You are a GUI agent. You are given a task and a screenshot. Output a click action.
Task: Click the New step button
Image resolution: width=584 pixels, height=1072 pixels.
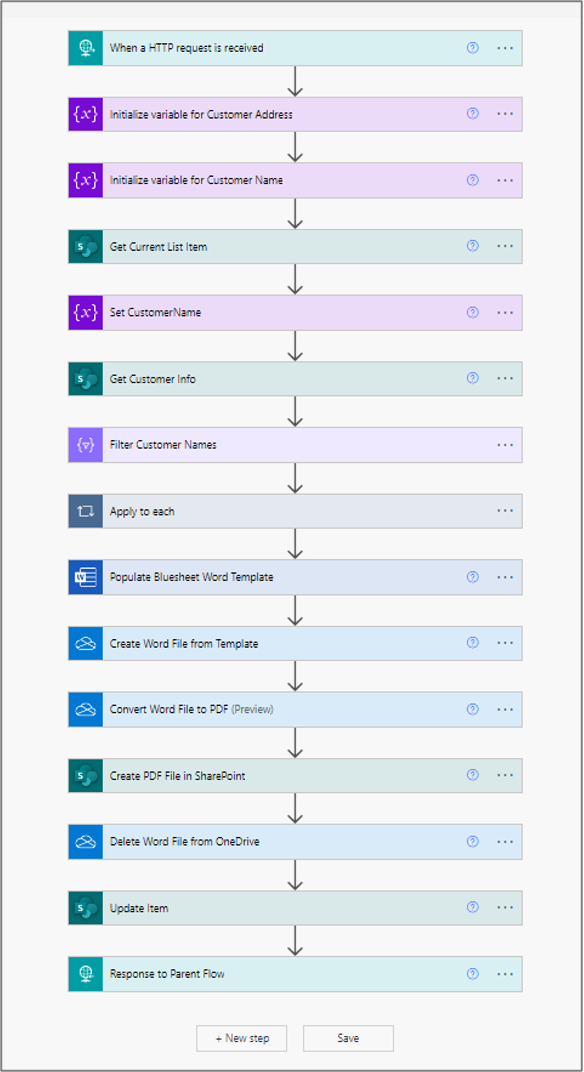coord(243,1038)
